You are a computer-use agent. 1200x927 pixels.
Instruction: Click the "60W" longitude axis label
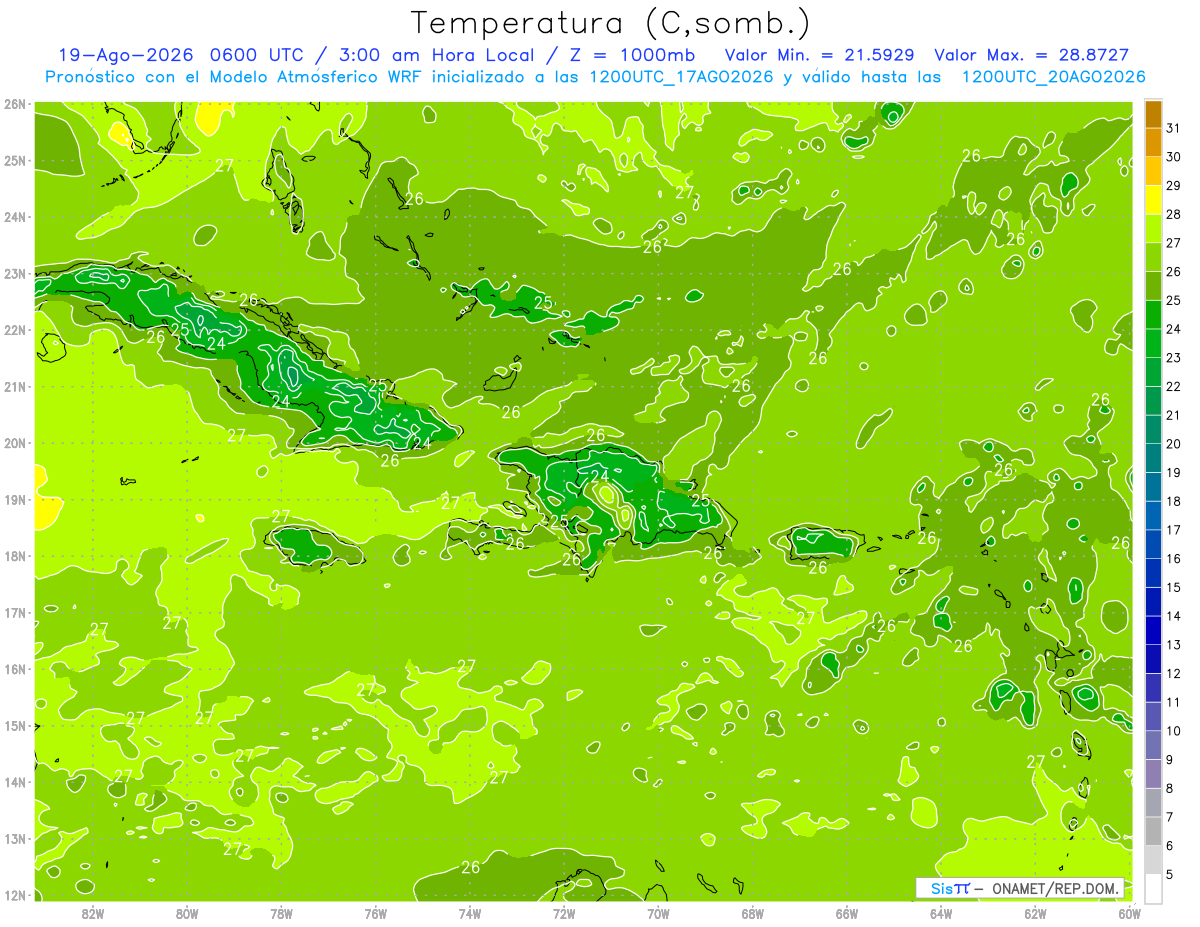coord(1128,913)
